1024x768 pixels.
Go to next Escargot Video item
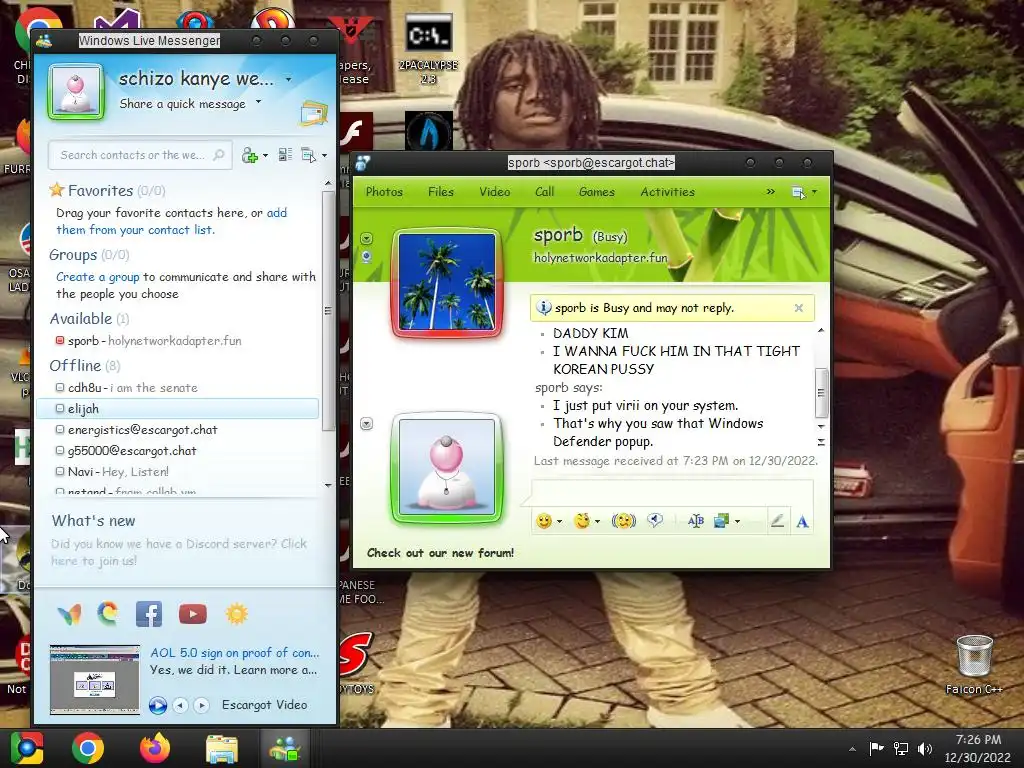coord(202,705)
